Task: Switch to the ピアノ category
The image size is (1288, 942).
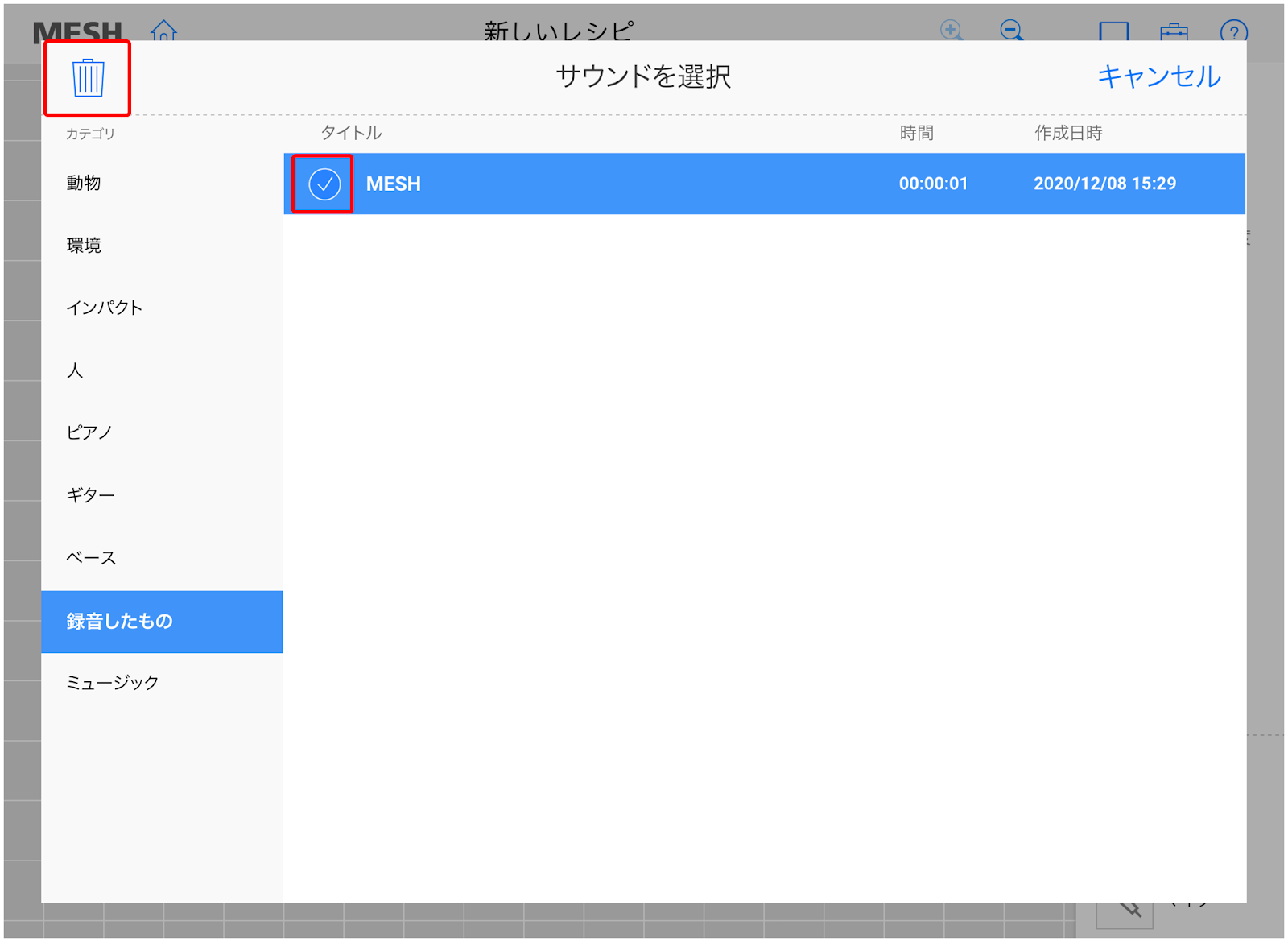Action: (161, 432)
